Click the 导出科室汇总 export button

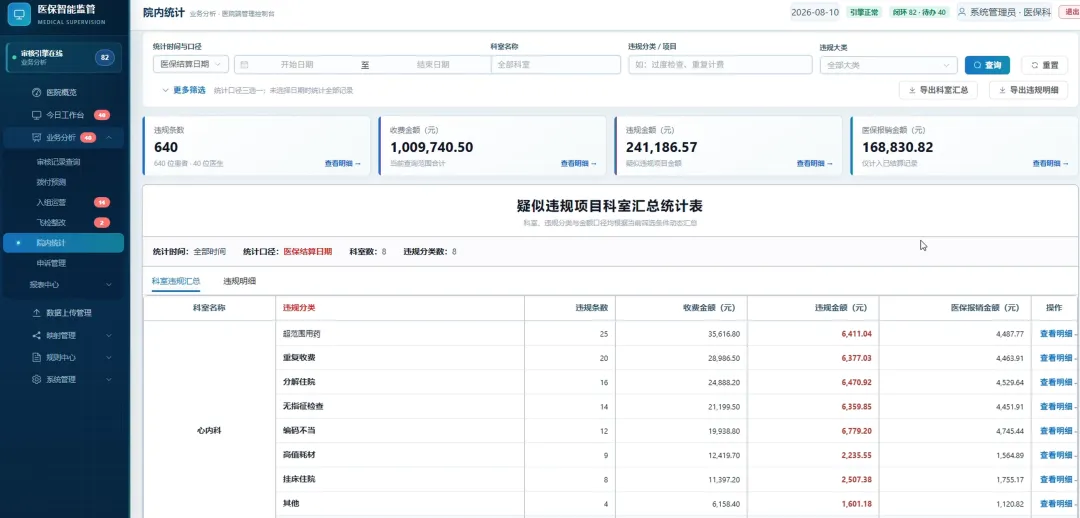tap(938, 90)
